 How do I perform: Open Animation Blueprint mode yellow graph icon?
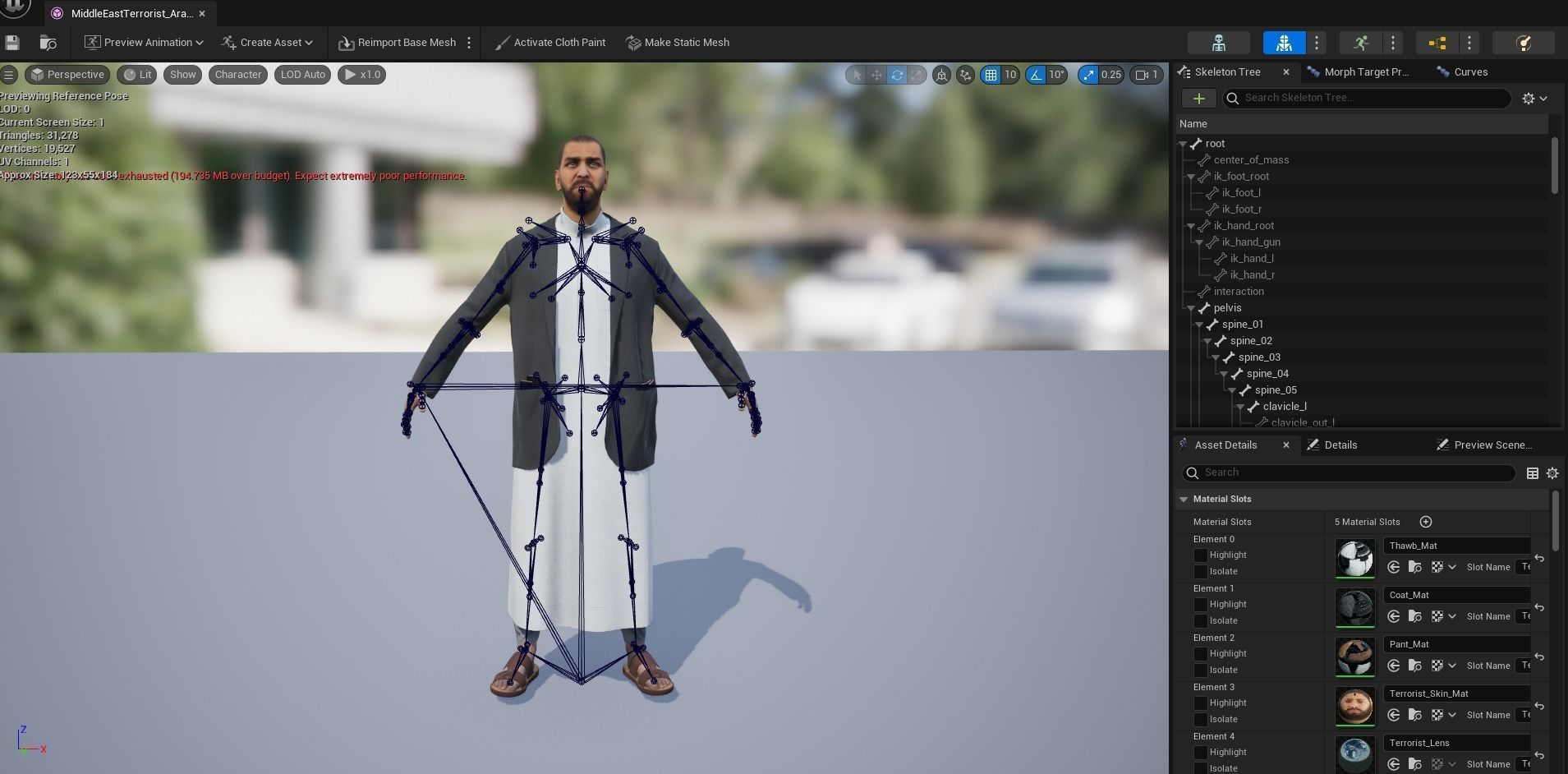tap(1437, 43)
